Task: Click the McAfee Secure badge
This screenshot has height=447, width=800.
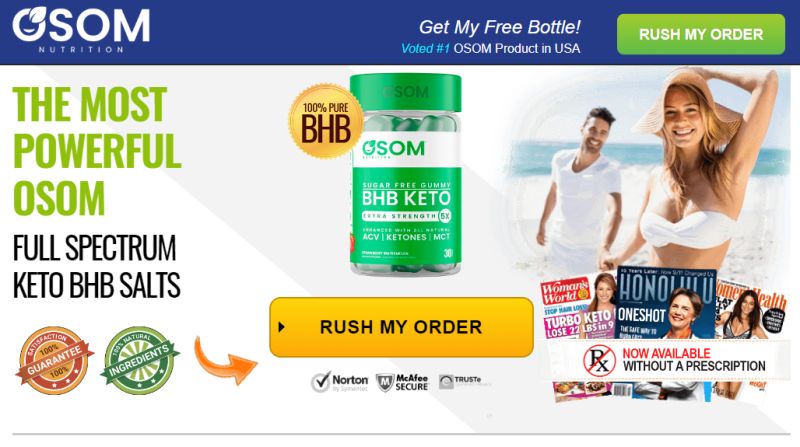Action: coord(403,382)
